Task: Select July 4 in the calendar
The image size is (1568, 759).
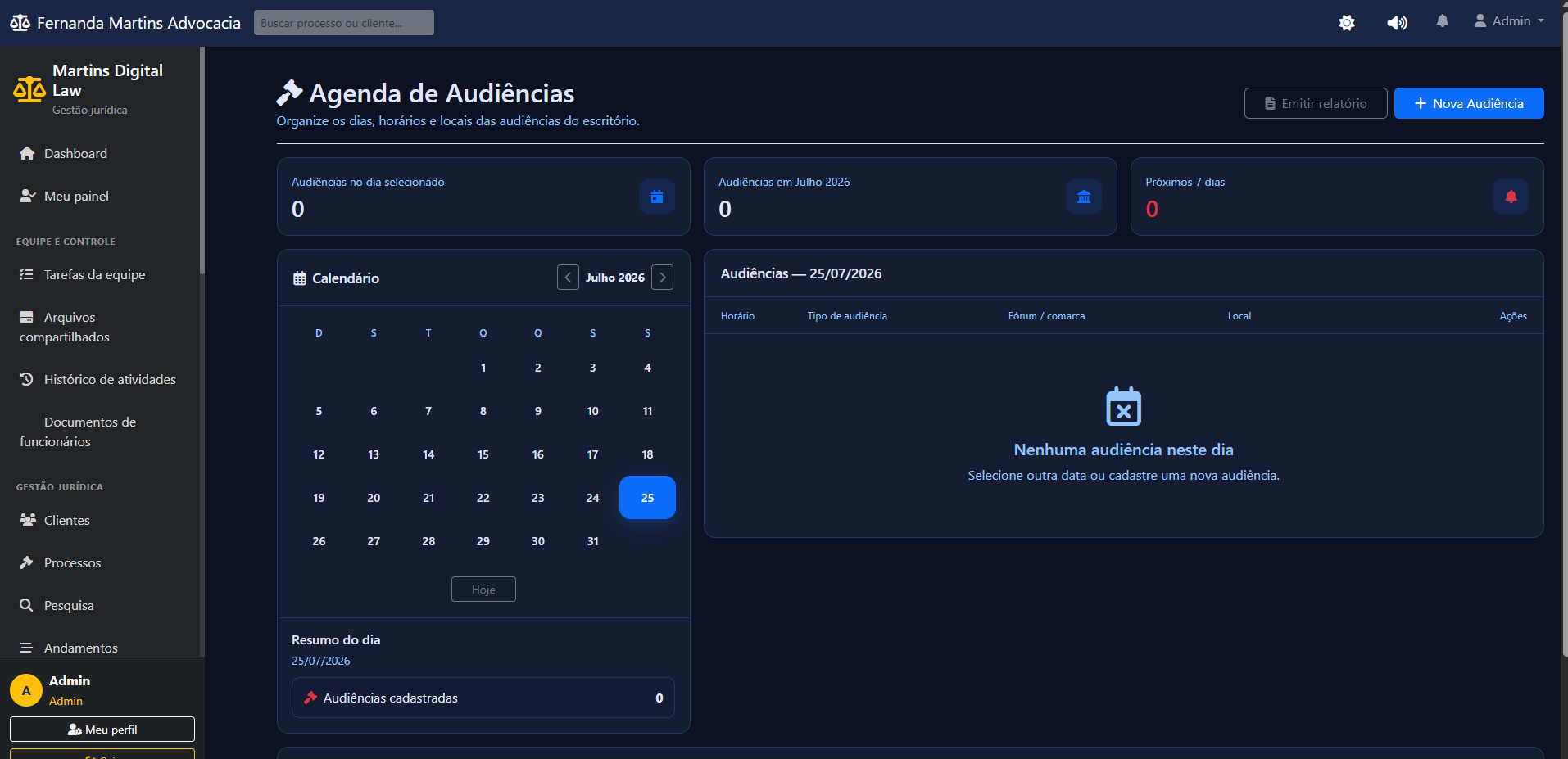Action: (647, 368)
